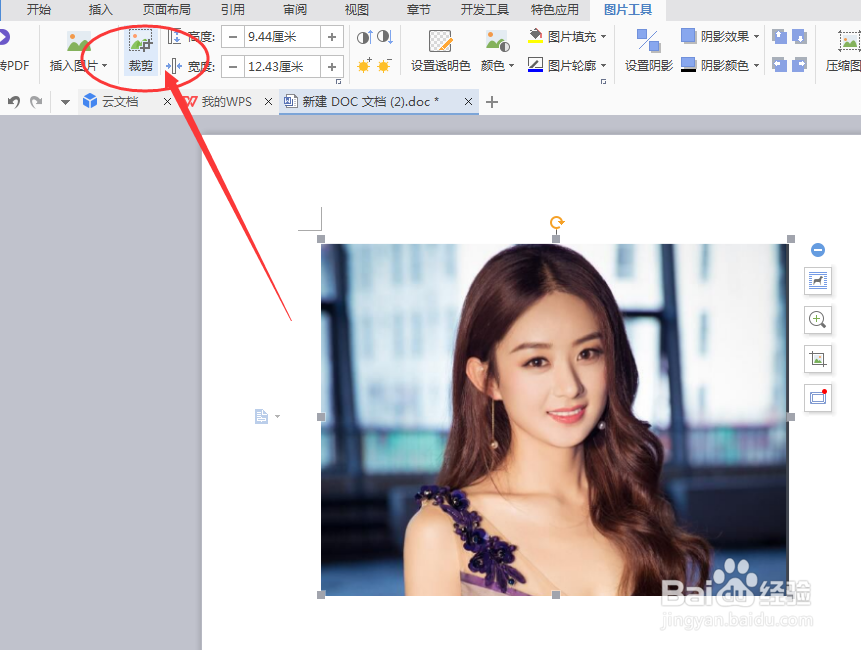The image size is (861, 650).
Task: Switch to 云文档 document tab
Action: point(119,102)
